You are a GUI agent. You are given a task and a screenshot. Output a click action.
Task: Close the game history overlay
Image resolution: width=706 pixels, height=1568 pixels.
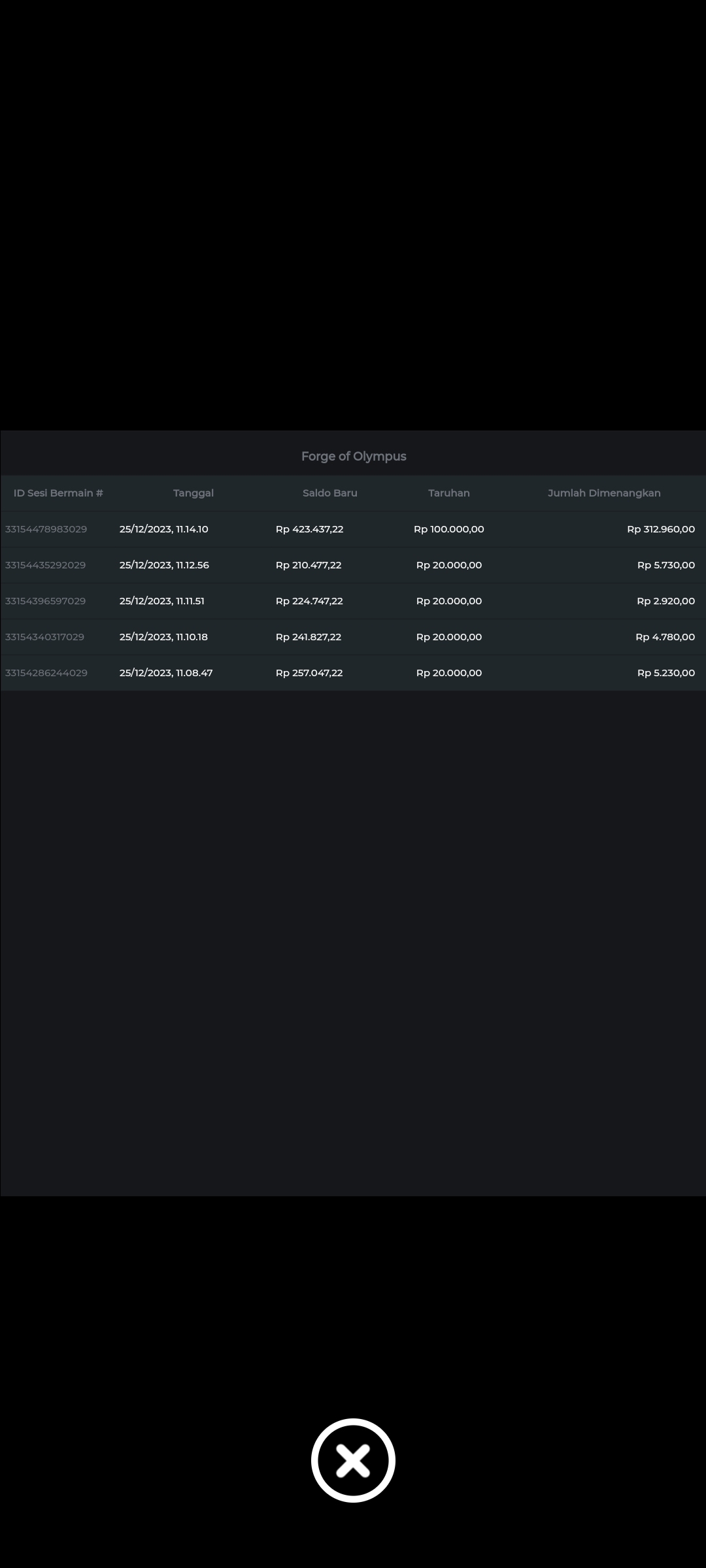pos(353,1460)
